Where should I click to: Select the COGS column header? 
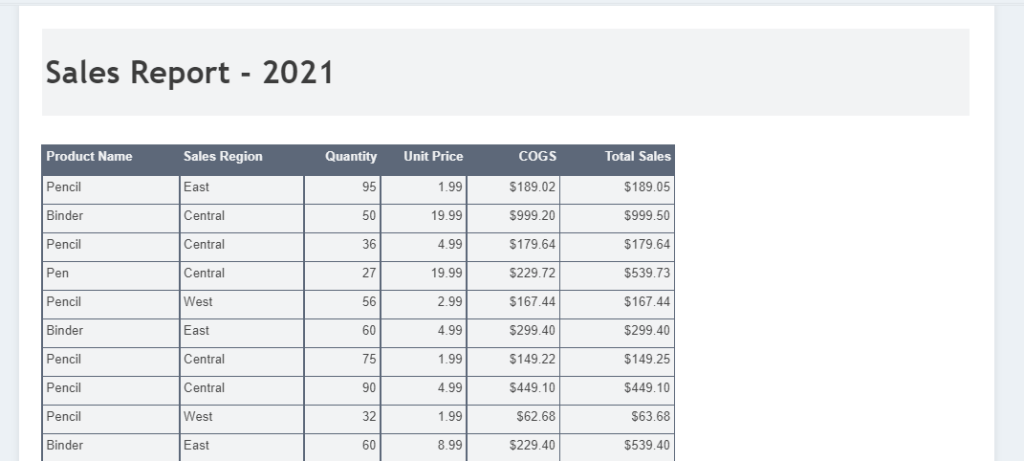537,156
